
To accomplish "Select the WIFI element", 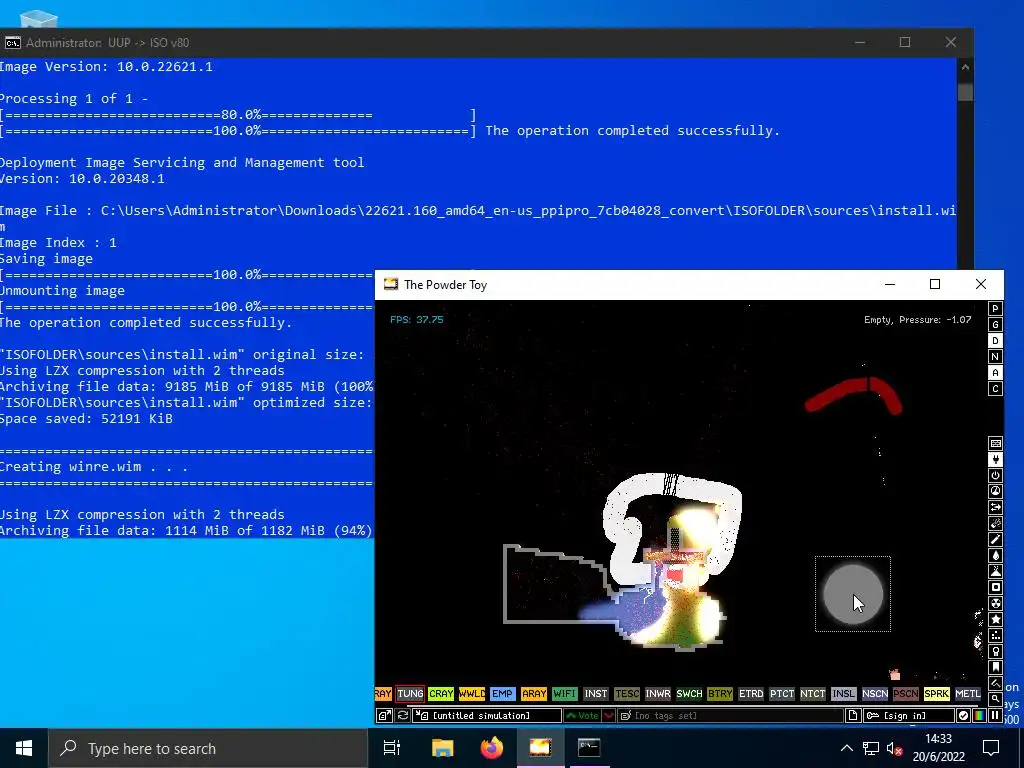I will (564, 694).
